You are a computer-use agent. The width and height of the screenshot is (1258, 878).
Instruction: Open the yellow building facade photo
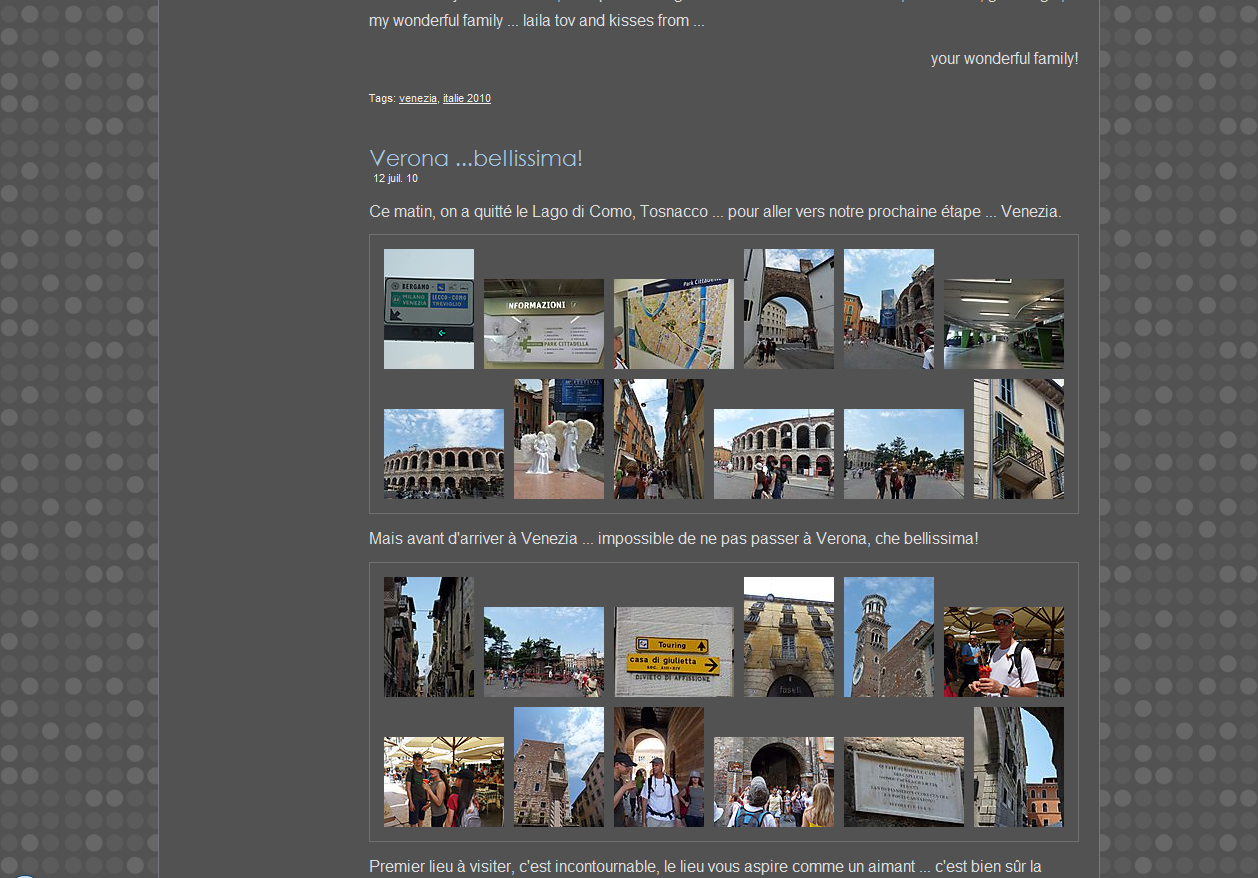tap(788, 637)
